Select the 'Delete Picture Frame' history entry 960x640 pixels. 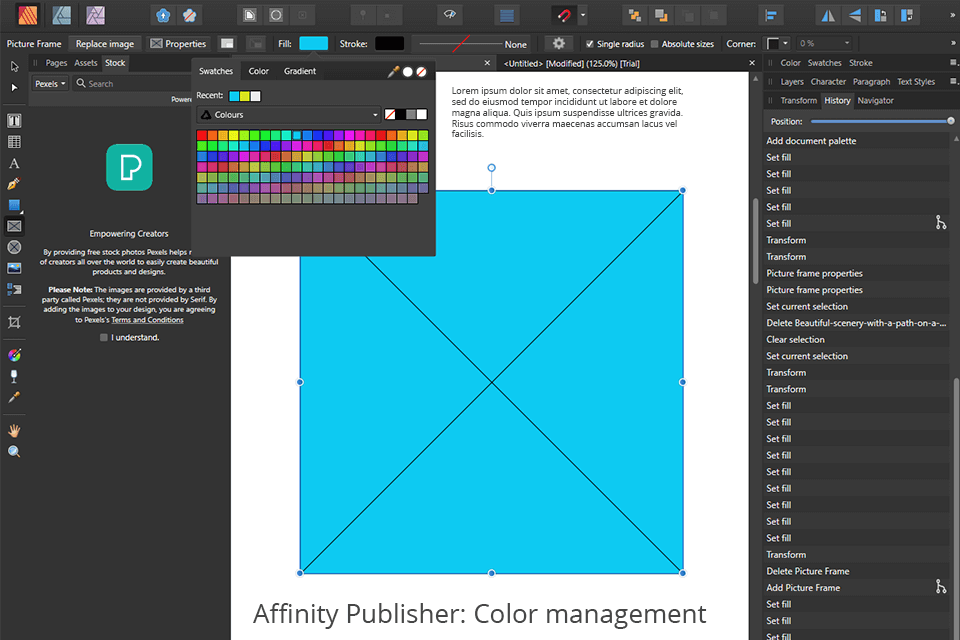(856, 571)
